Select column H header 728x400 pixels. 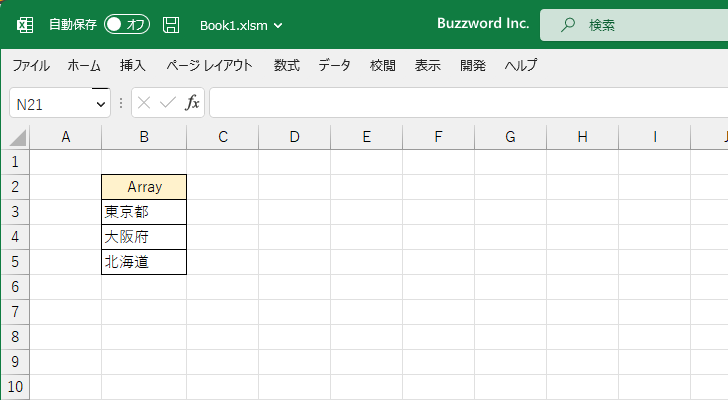coord(582,137)
